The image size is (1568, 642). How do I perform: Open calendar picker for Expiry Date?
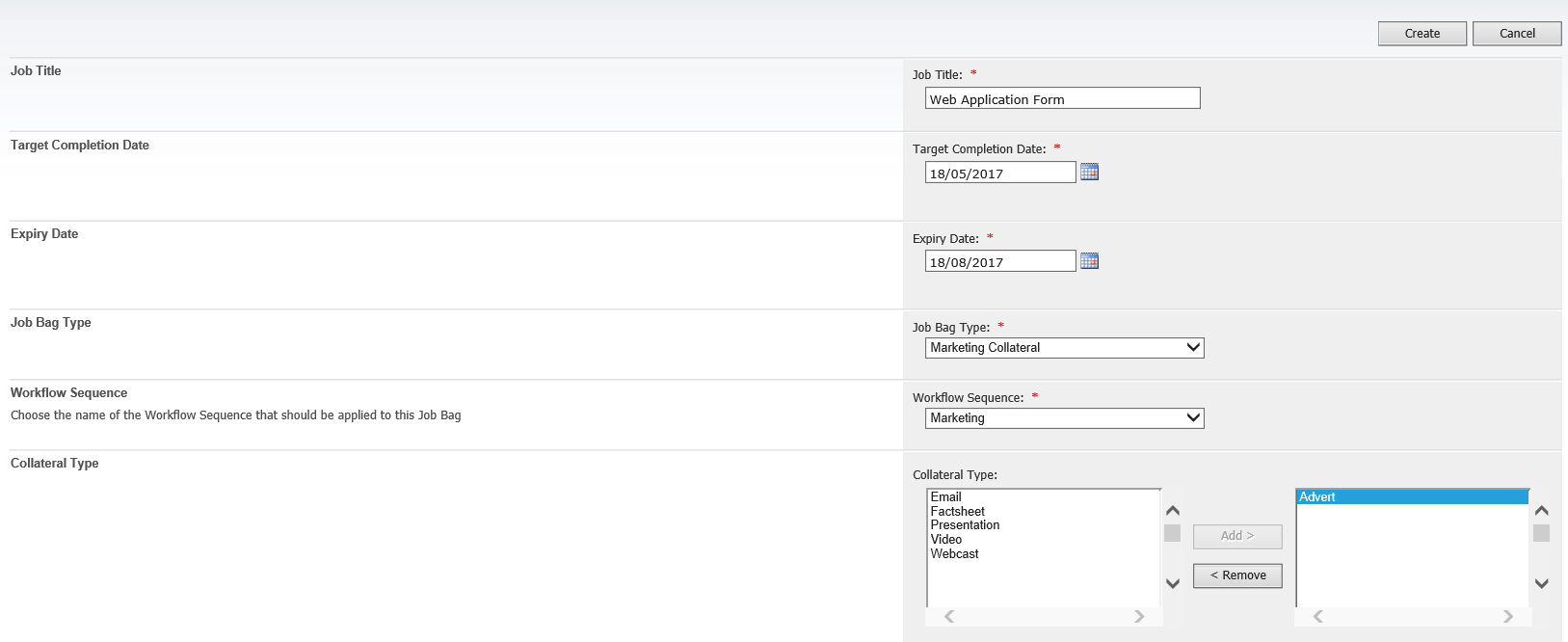[1089, 261]
